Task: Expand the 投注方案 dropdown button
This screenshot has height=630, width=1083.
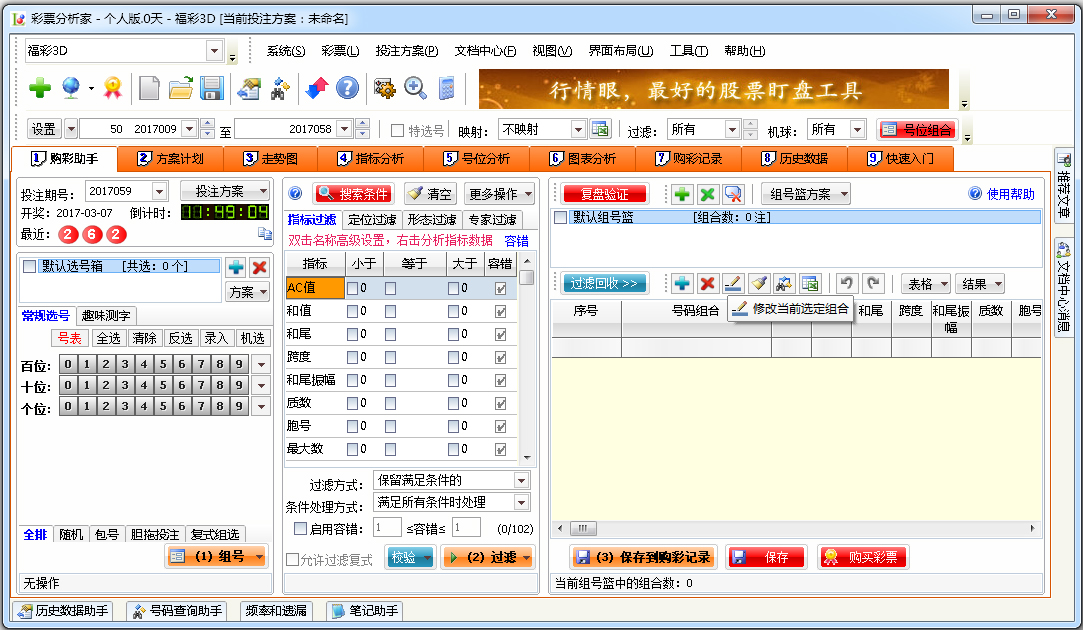Action: [224, 191]
